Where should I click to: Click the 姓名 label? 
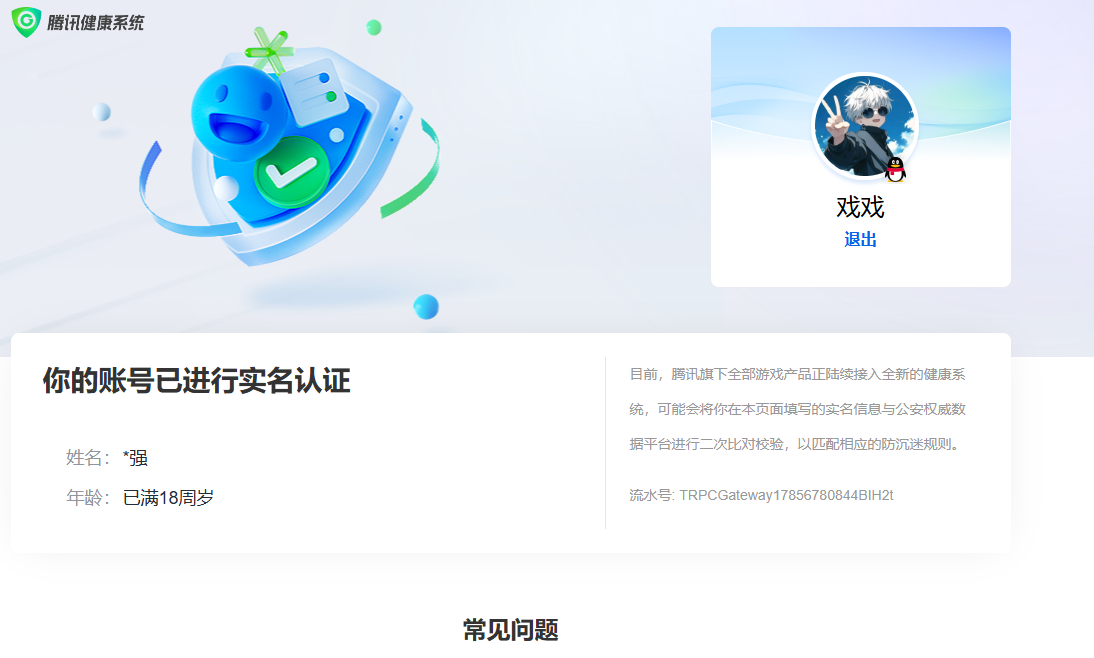(88, 458)
